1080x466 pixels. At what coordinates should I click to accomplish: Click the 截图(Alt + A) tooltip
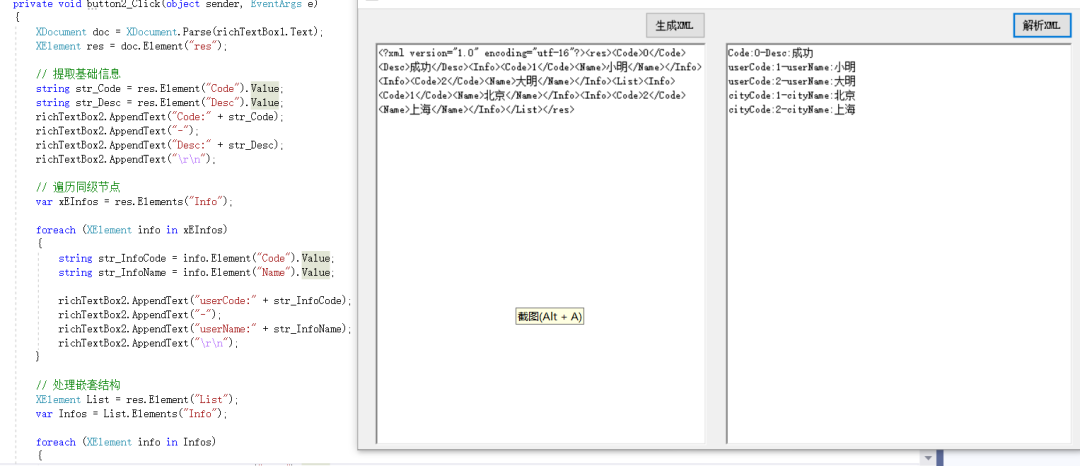coord(549,316)
